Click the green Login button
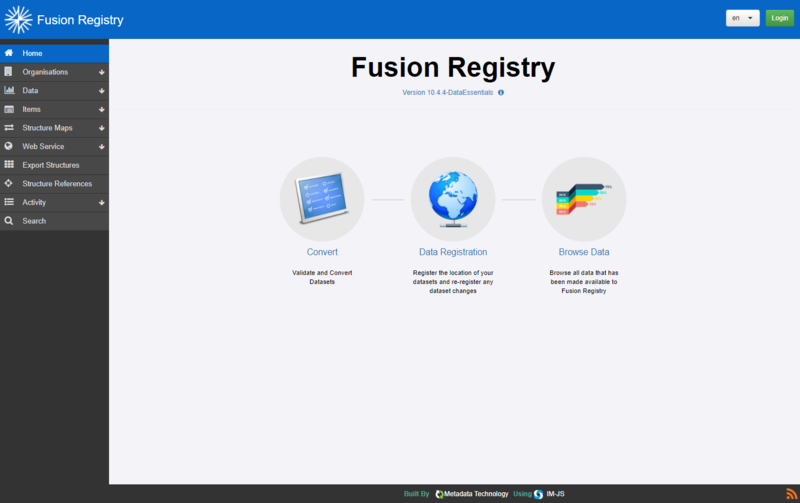 pos(780,18)
